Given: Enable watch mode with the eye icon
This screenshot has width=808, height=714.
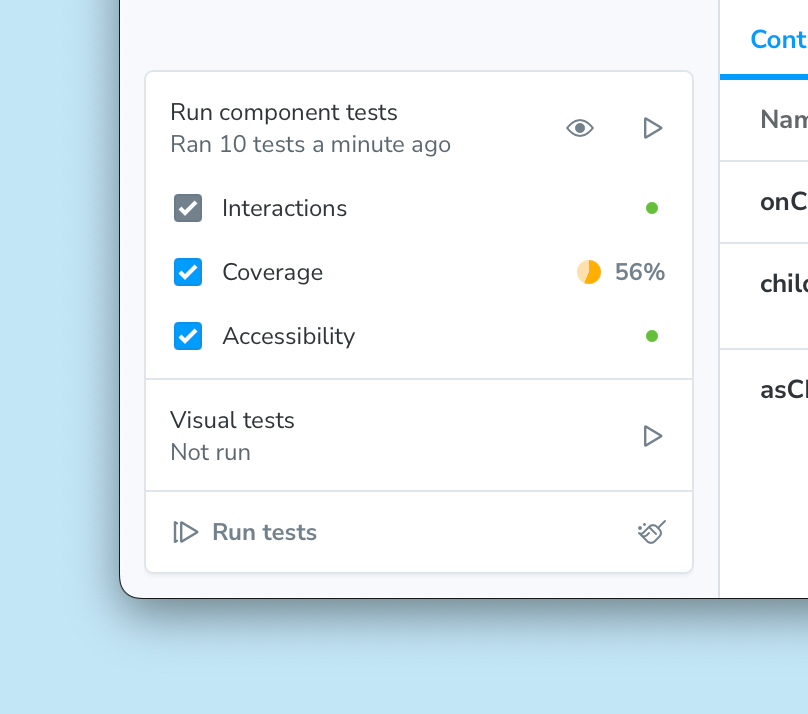Looking at the screenshot, I should click(580, 128).
